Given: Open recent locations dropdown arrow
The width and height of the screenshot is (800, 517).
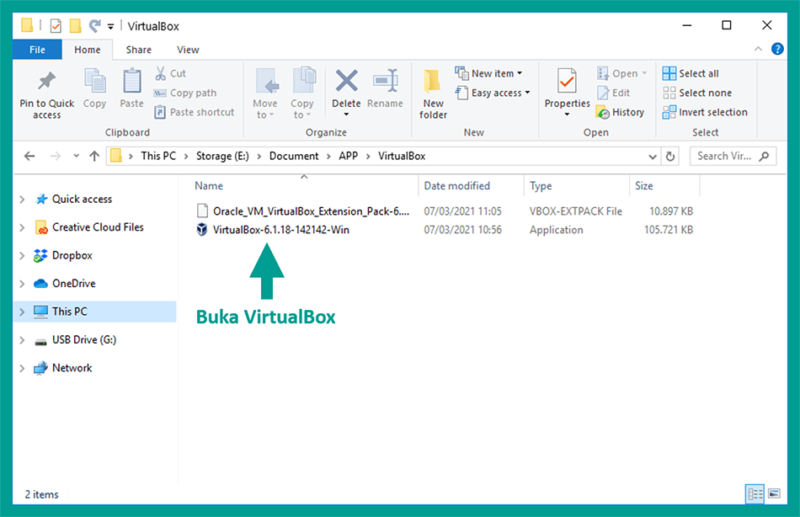Looking at the screenshot, I should (x=76, y=156).
